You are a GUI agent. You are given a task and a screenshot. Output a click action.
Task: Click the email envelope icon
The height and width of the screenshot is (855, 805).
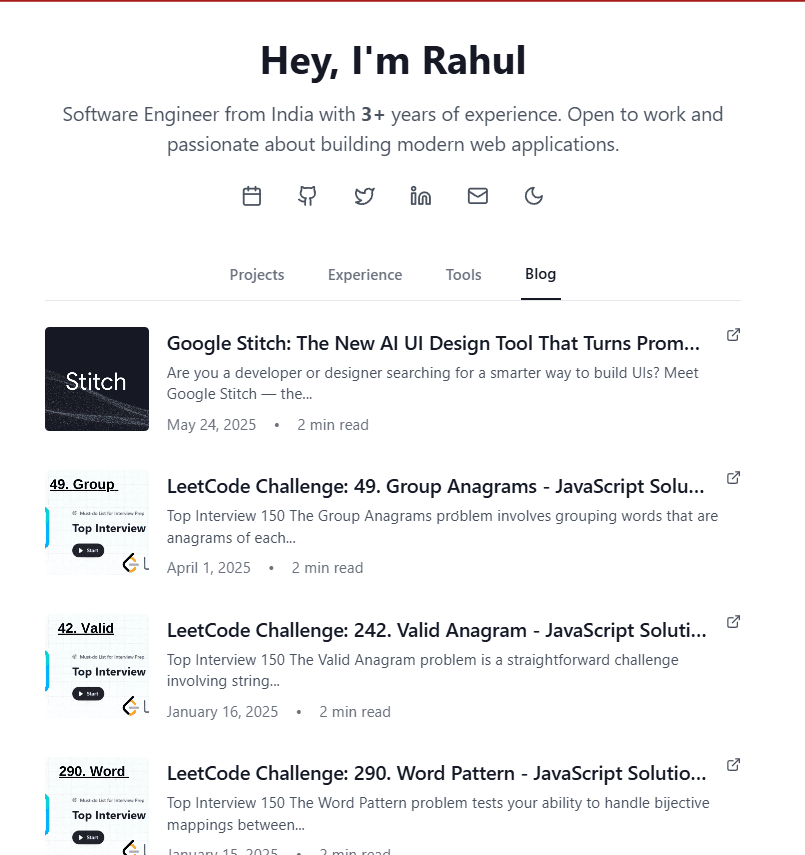click(x=478, y=196)
